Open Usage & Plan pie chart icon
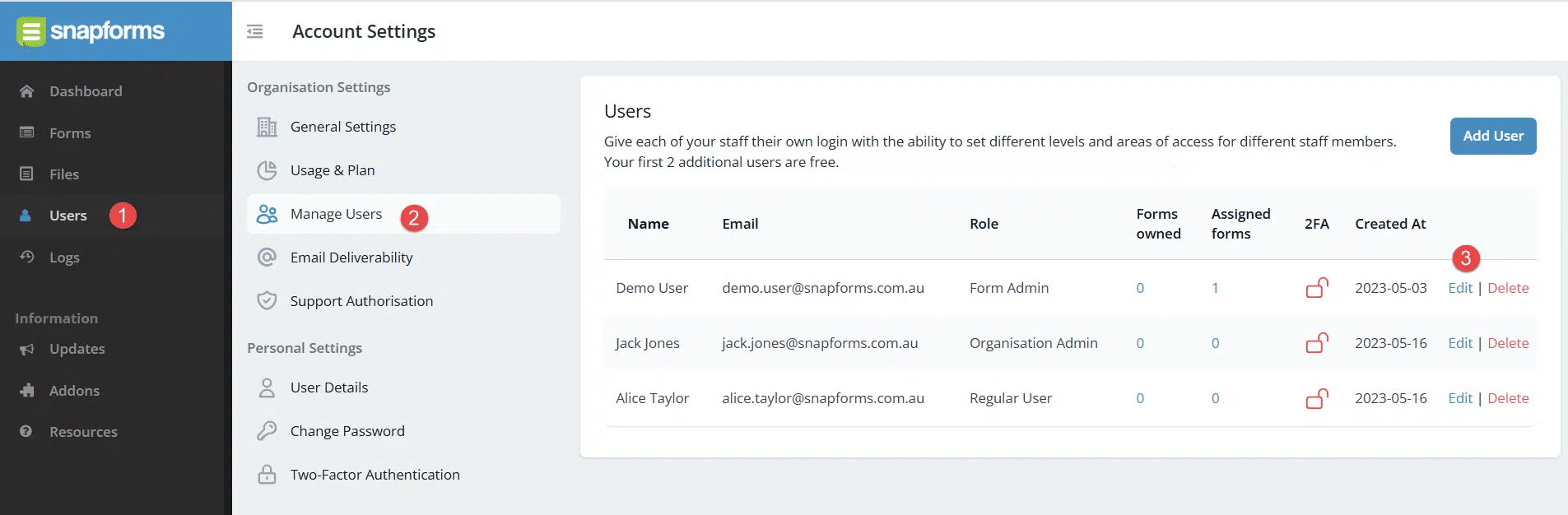This screenshot has width=1568, height=515. (267, 170)
